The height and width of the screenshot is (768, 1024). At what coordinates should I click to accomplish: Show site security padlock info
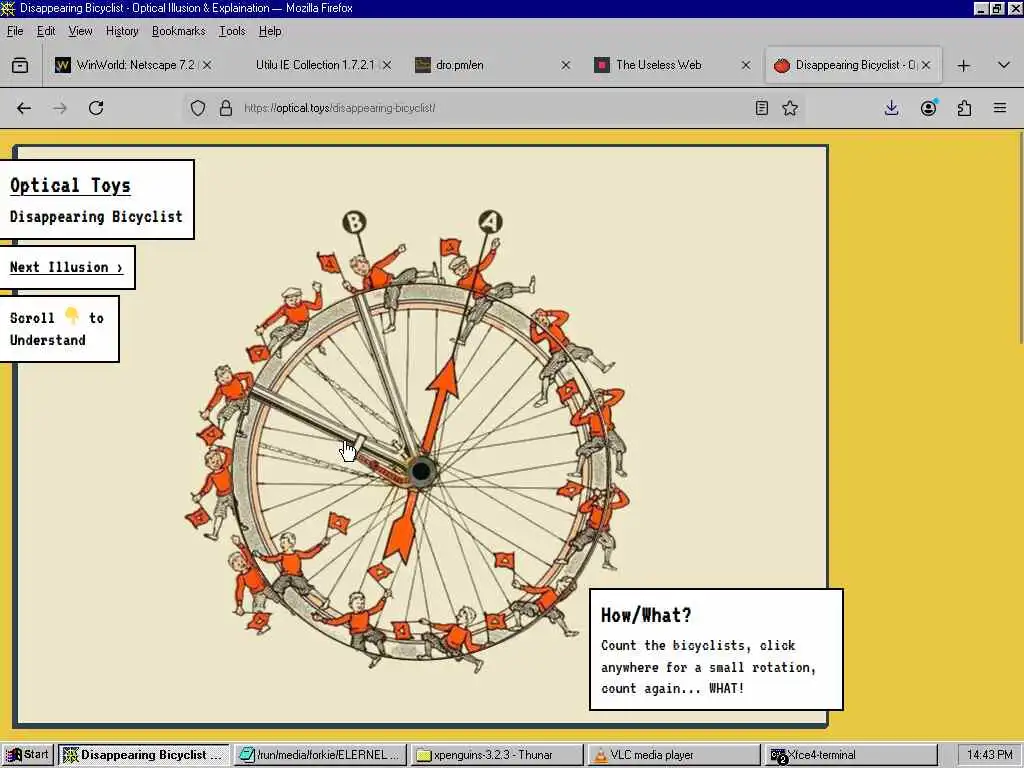coord(226,108)
